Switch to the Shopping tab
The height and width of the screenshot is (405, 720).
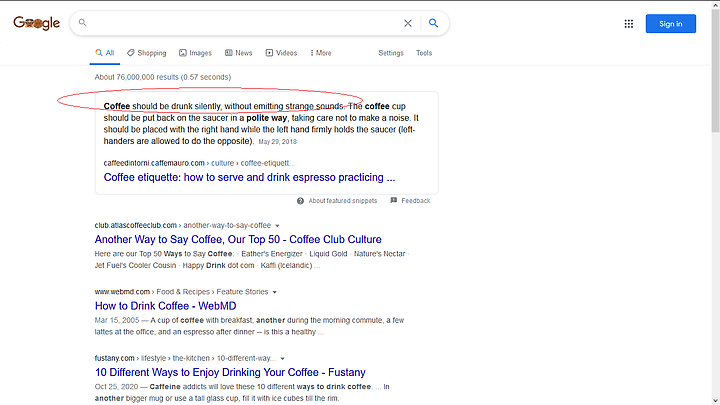point(146,53)
